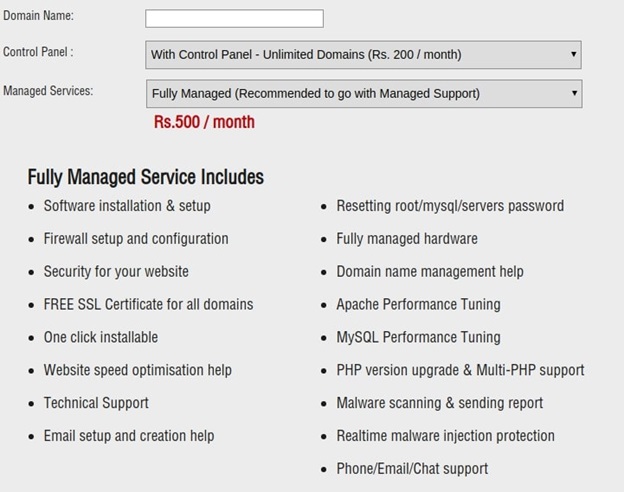
Task: Click the Domain Name label
Action: click(38, 16)
